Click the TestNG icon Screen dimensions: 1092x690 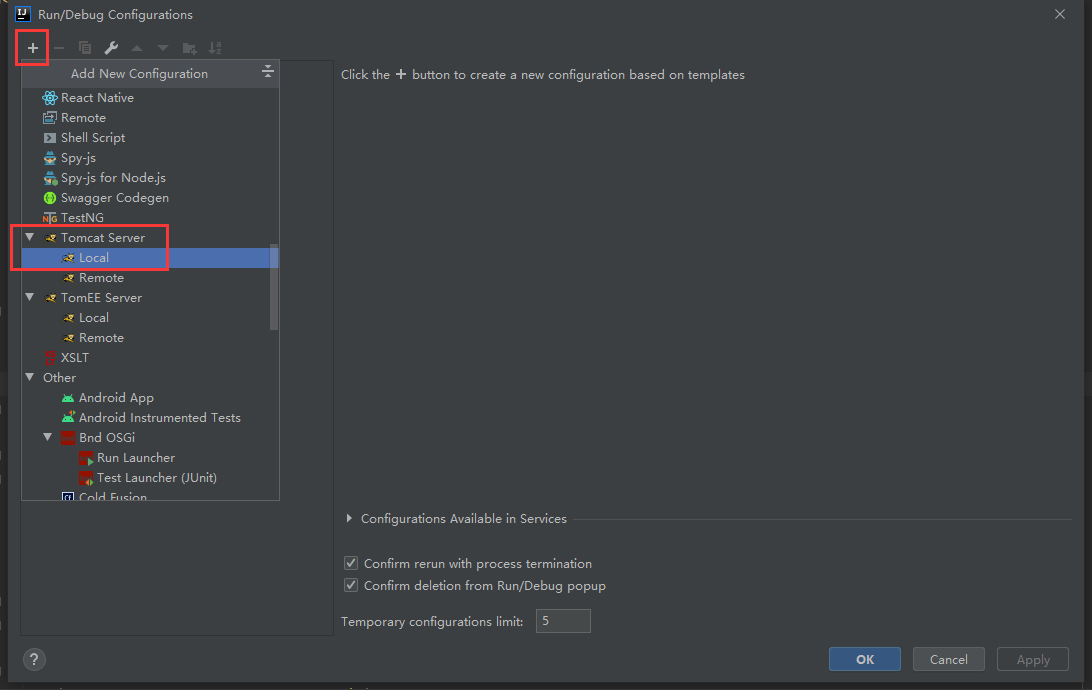point(49,218)
